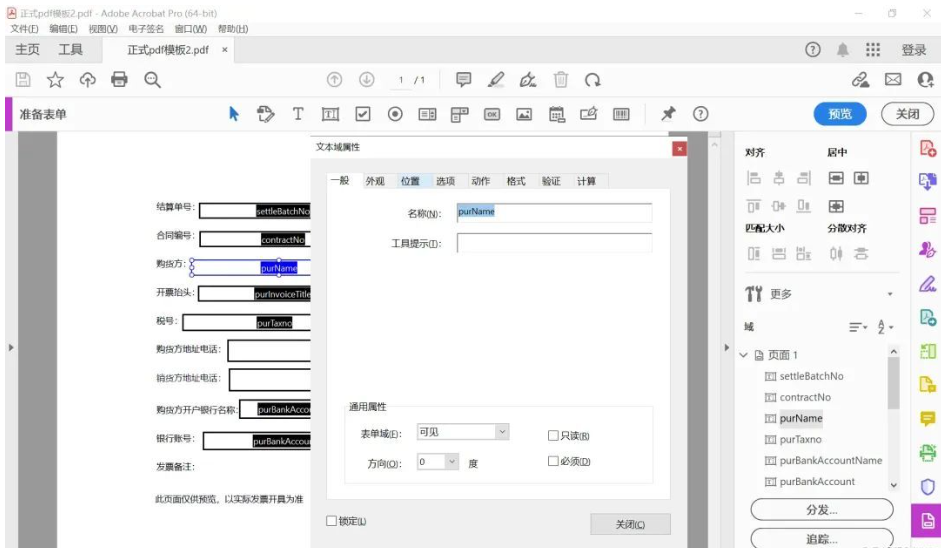Viewport: 941px width, 548px height.
Task: Send file by email envelope icon
Action: pos(893,79)
